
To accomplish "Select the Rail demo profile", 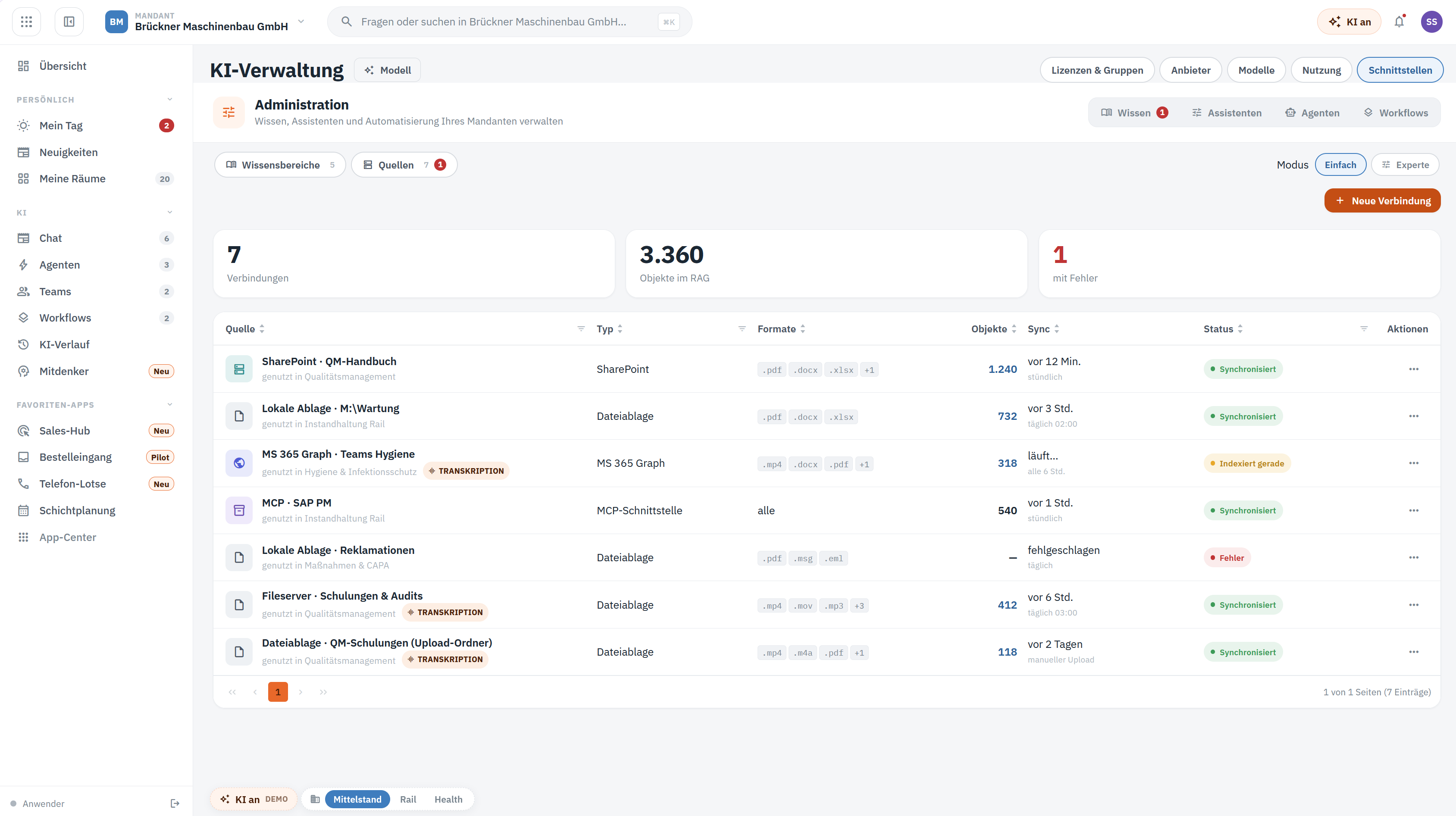I will (408, 799).
